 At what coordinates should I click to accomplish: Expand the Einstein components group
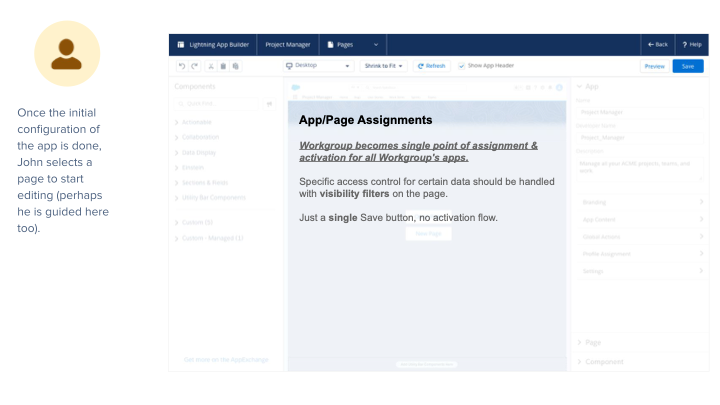coord(189,168)
